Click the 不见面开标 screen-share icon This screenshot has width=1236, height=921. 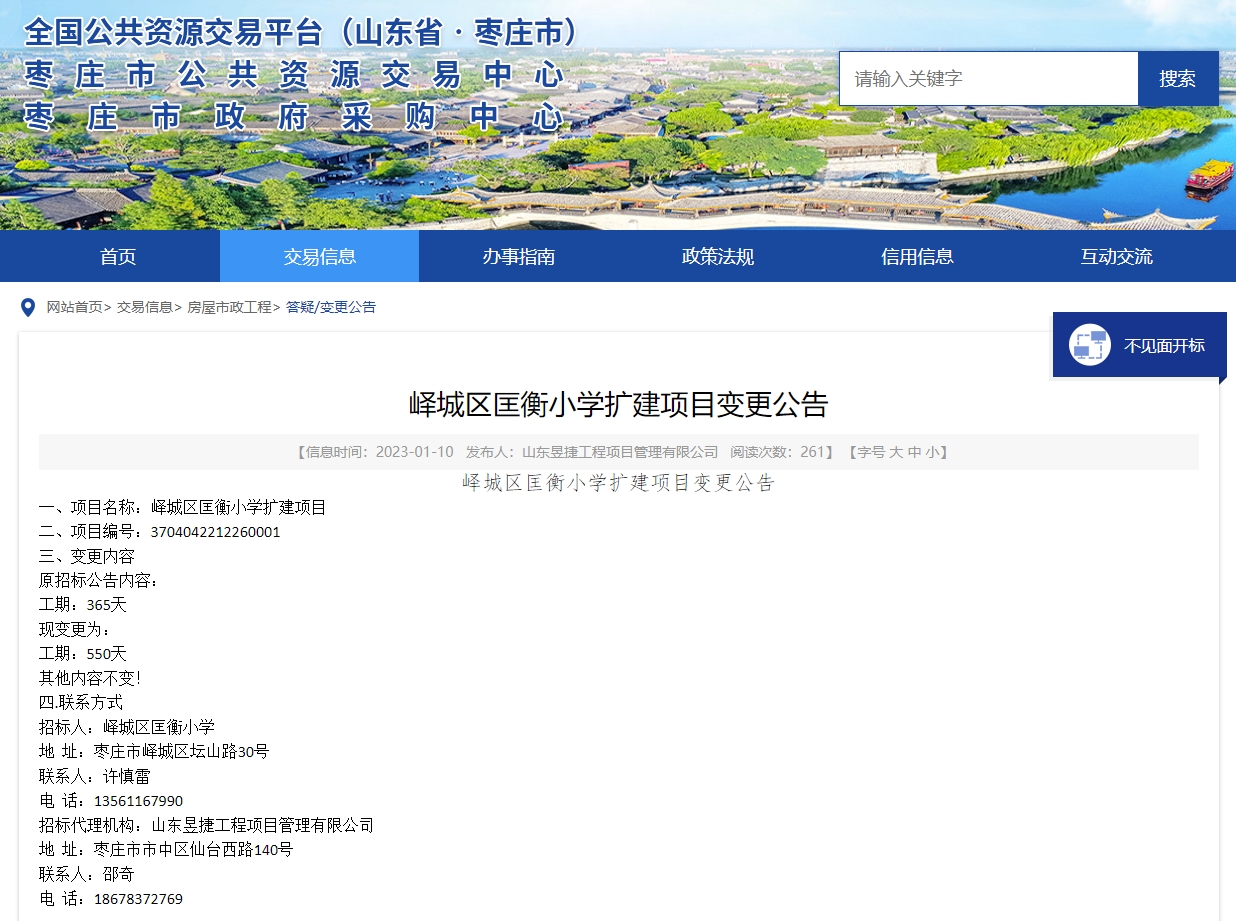click(1089, 345)
